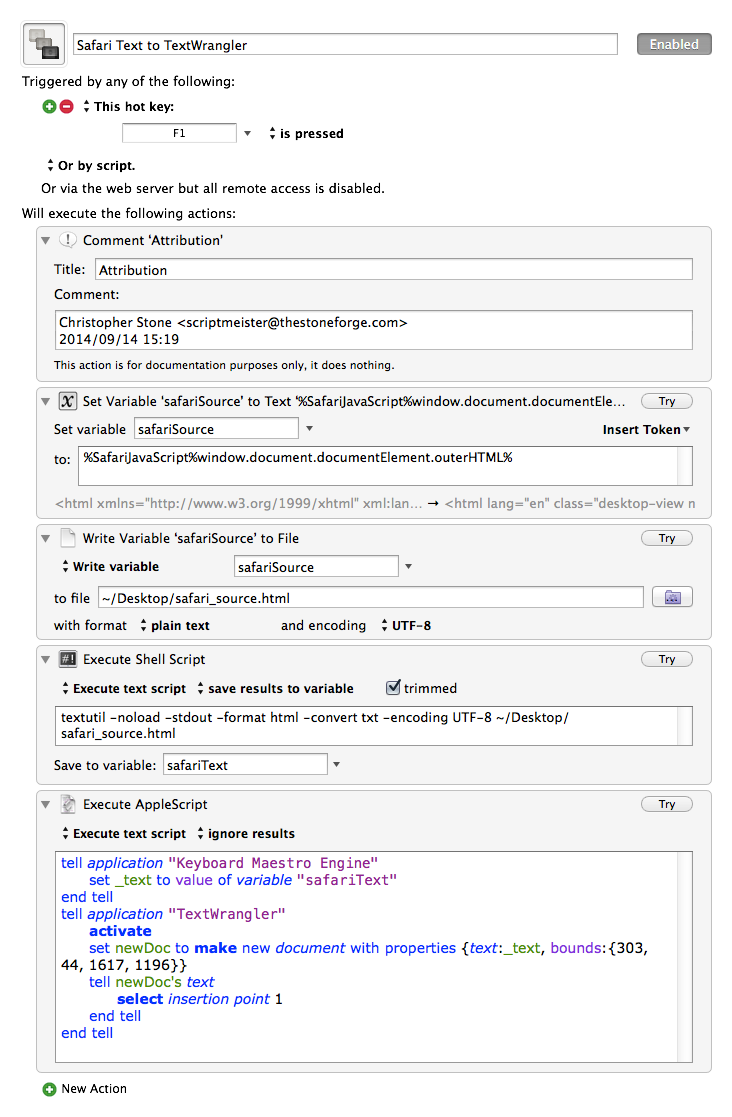The height and width of the screenshot is (1117, 732).
Task: Open AppleScript 'Execute text script' popup
Action: [x=124, y=833]
